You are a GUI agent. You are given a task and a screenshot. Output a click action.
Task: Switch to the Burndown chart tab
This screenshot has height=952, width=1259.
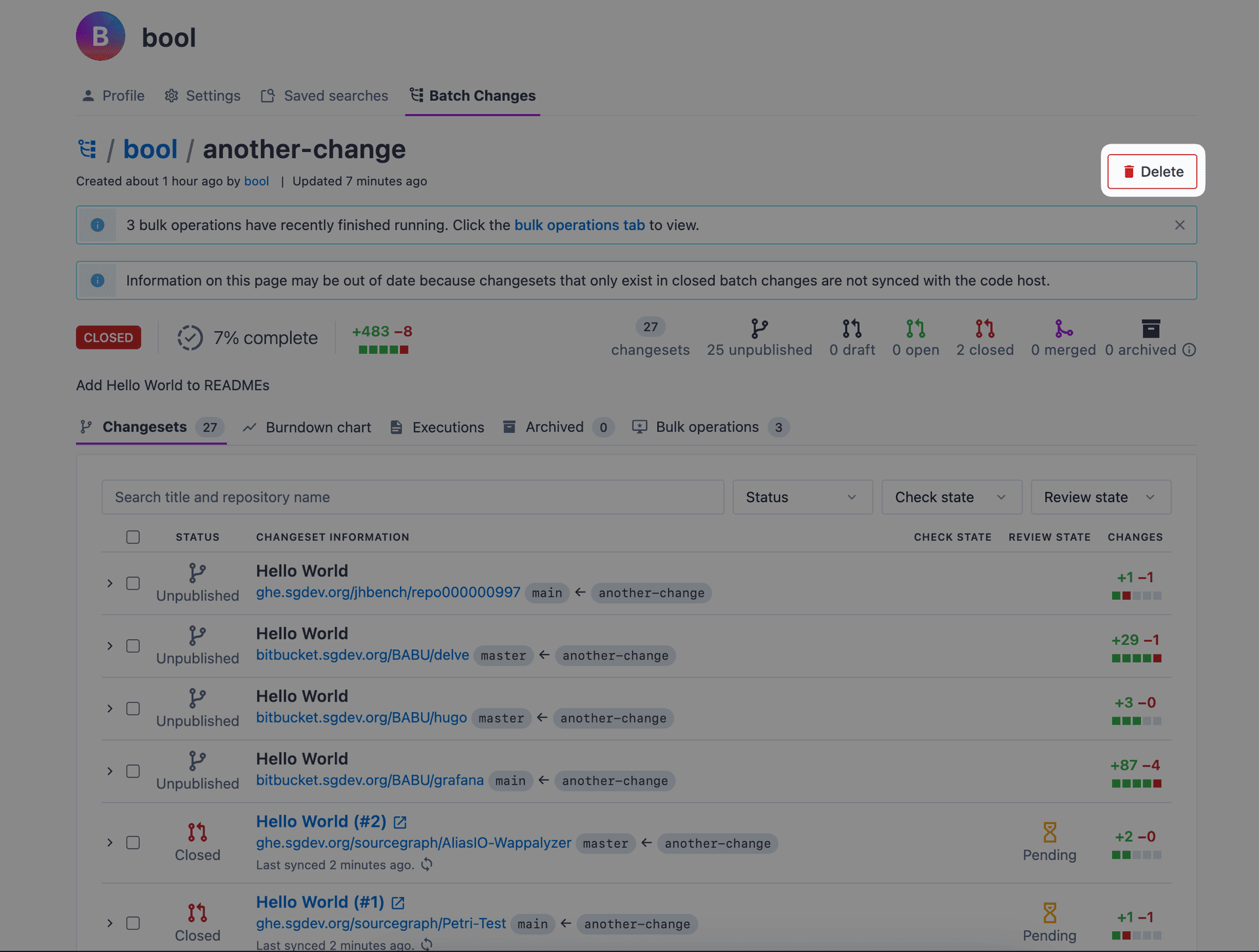[x=307, y=427]
